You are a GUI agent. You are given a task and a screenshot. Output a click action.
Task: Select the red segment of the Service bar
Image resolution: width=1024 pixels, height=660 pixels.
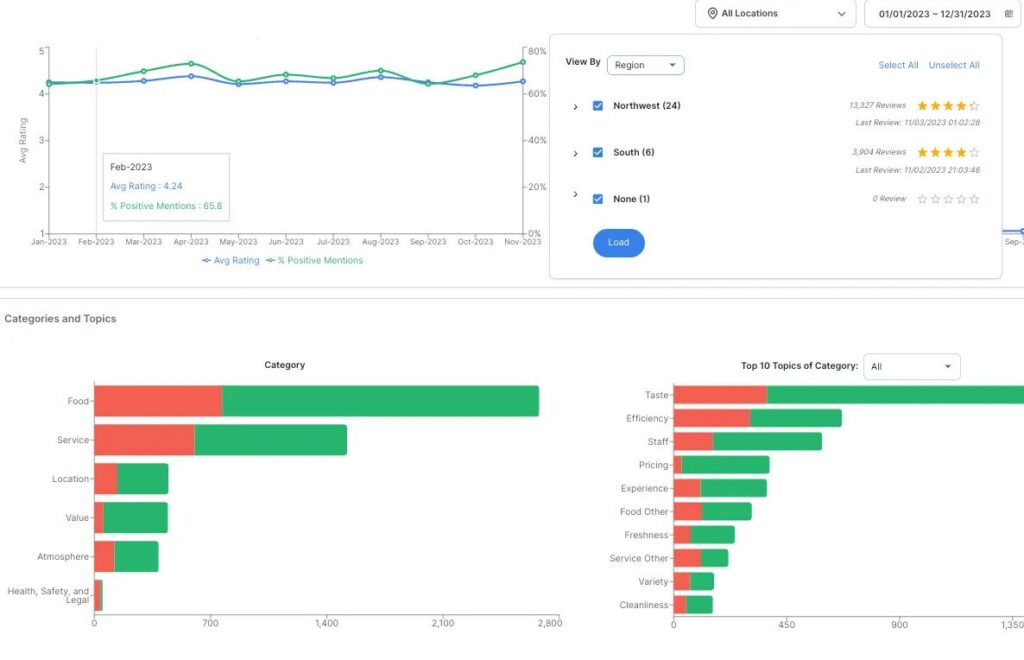(144, 440)
